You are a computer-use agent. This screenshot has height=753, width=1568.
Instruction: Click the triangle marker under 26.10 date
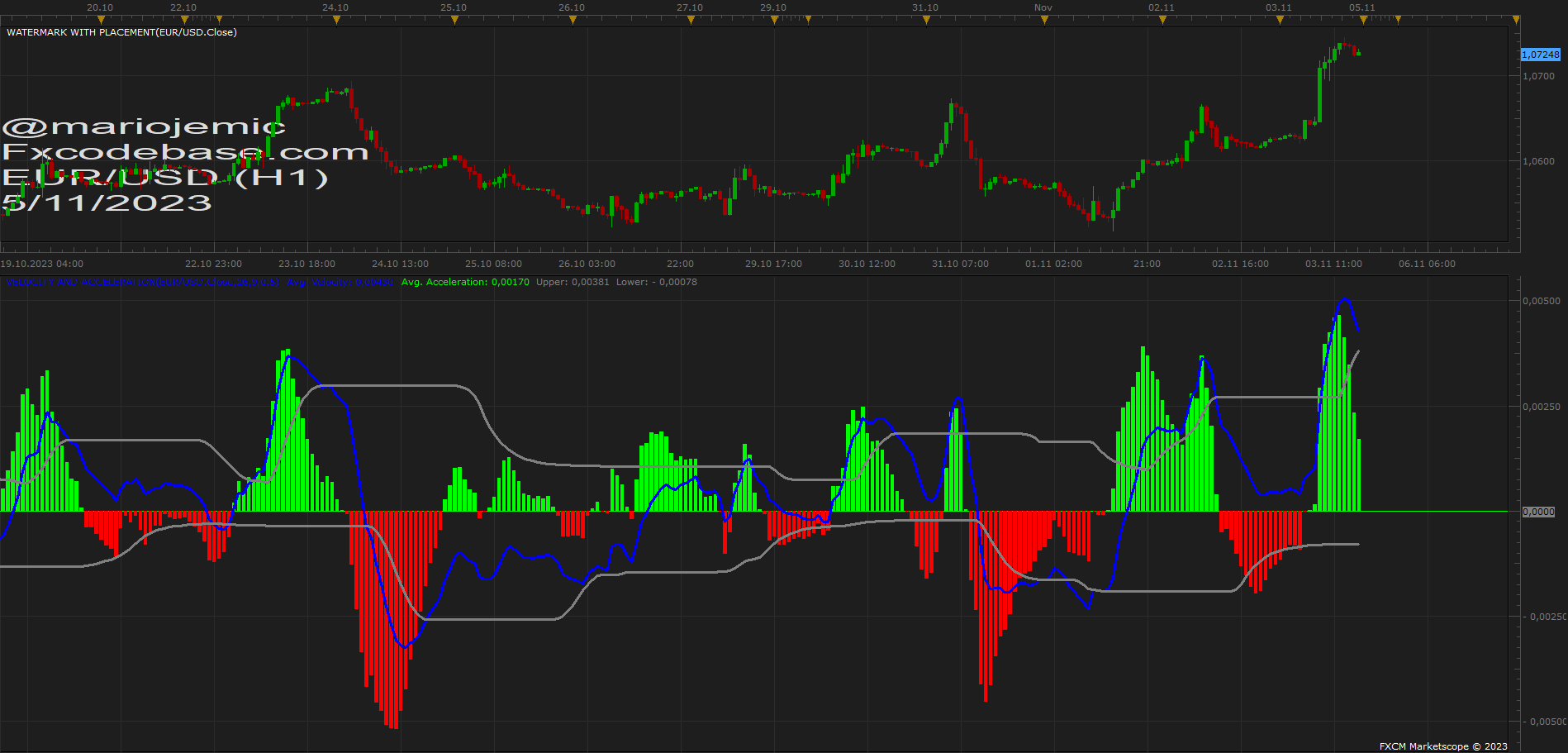click(573, 20)
